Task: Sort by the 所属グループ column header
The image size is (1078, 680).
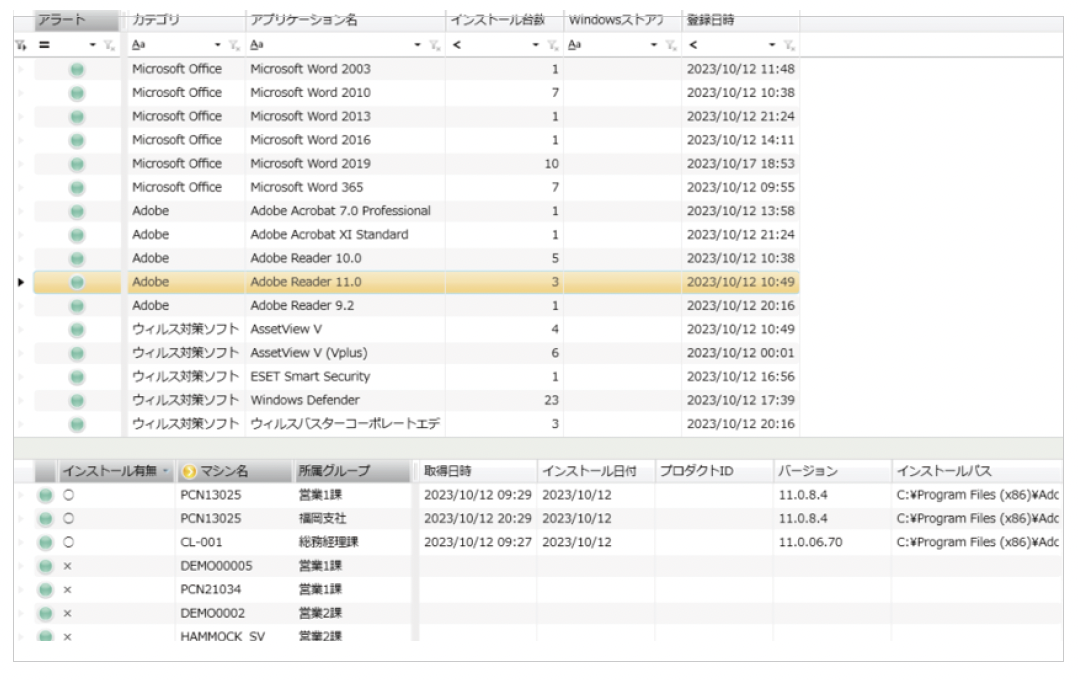Action: (351, 472)
